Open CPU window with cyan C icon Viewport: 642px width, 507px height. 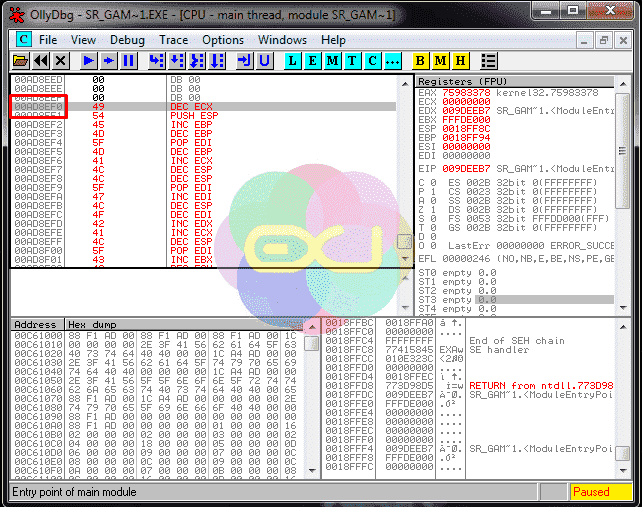(x=372, y=61)
